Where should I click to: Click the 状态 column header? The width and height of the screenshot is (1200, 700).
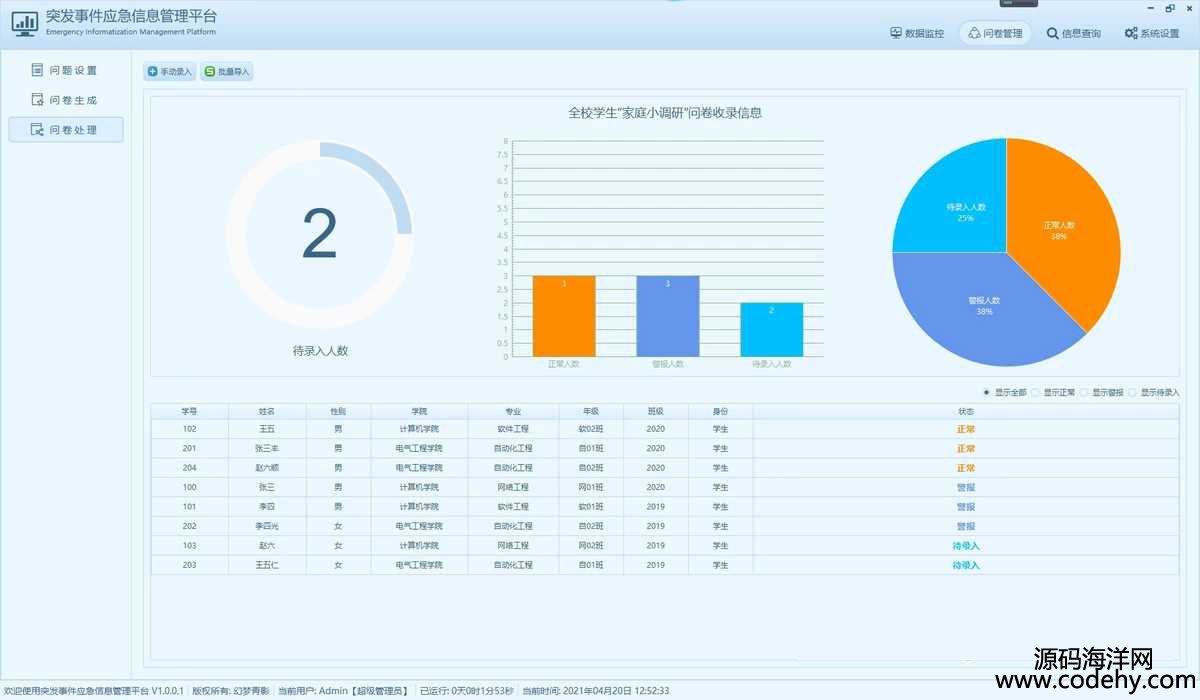966,411
